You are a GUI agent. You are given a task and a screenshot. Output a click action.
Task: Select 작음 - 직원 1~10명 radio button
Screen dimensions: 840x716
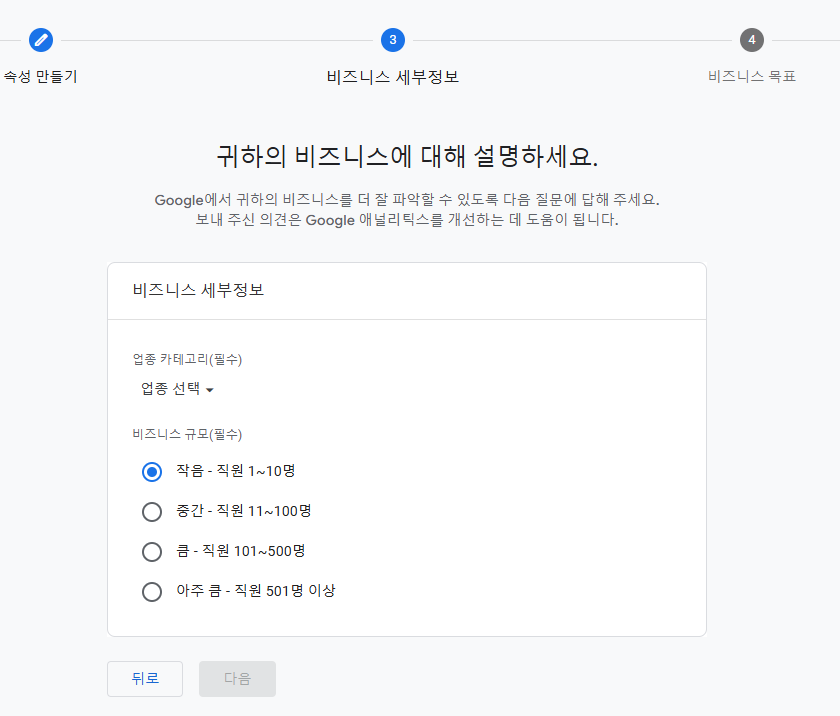152,472
